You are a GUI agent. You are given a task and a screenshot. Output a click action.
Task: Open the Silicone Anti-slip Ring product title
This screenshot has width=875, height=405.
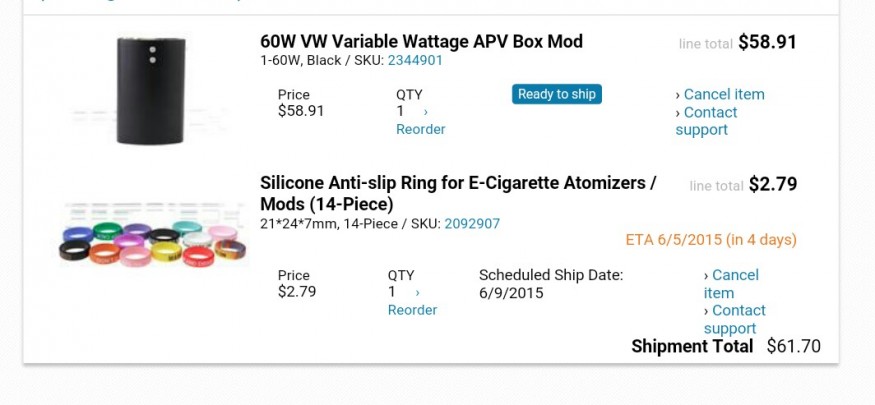[458, 193]
